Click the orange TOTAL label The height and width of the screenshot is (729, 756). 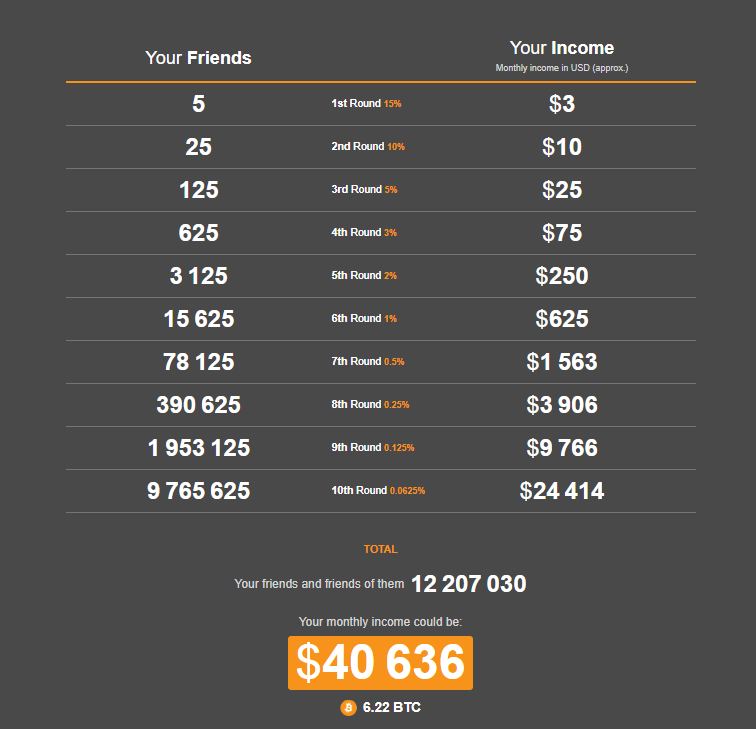coord(380,549)
